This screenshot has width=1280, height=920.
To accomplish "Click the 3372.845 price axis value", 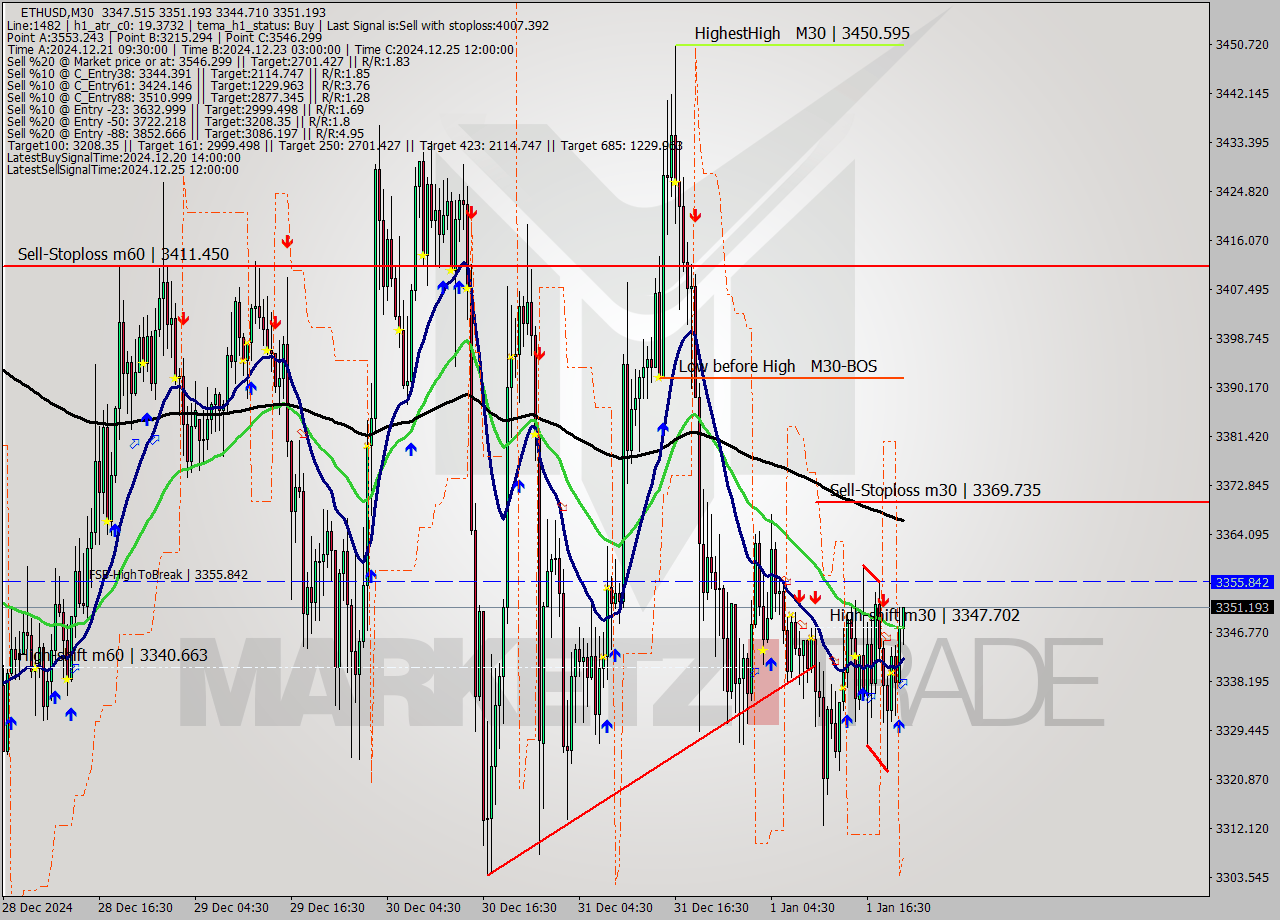I will click(x=1241, y=485).
